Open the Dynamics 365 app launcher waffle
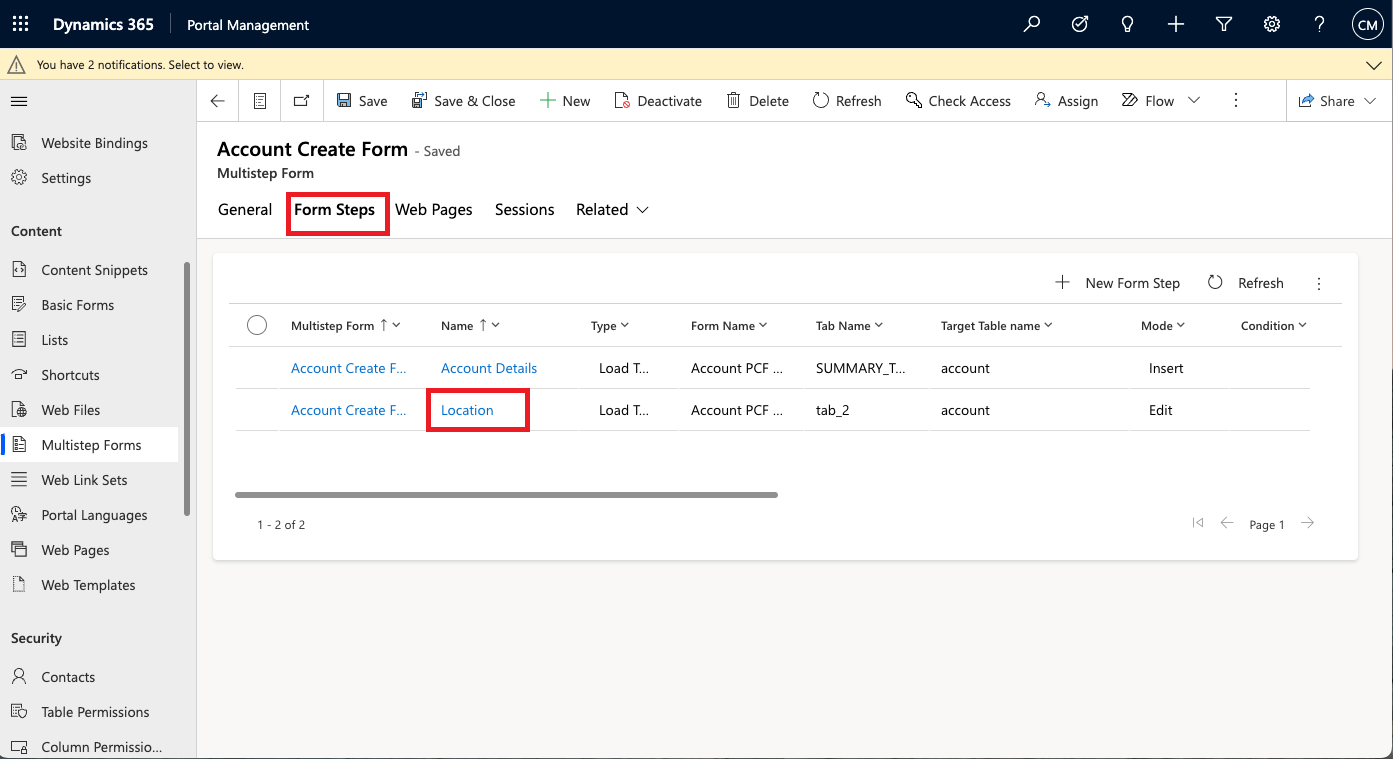Screen dimensions: 1393x759 pyautogui.click(x=20, y=24)
